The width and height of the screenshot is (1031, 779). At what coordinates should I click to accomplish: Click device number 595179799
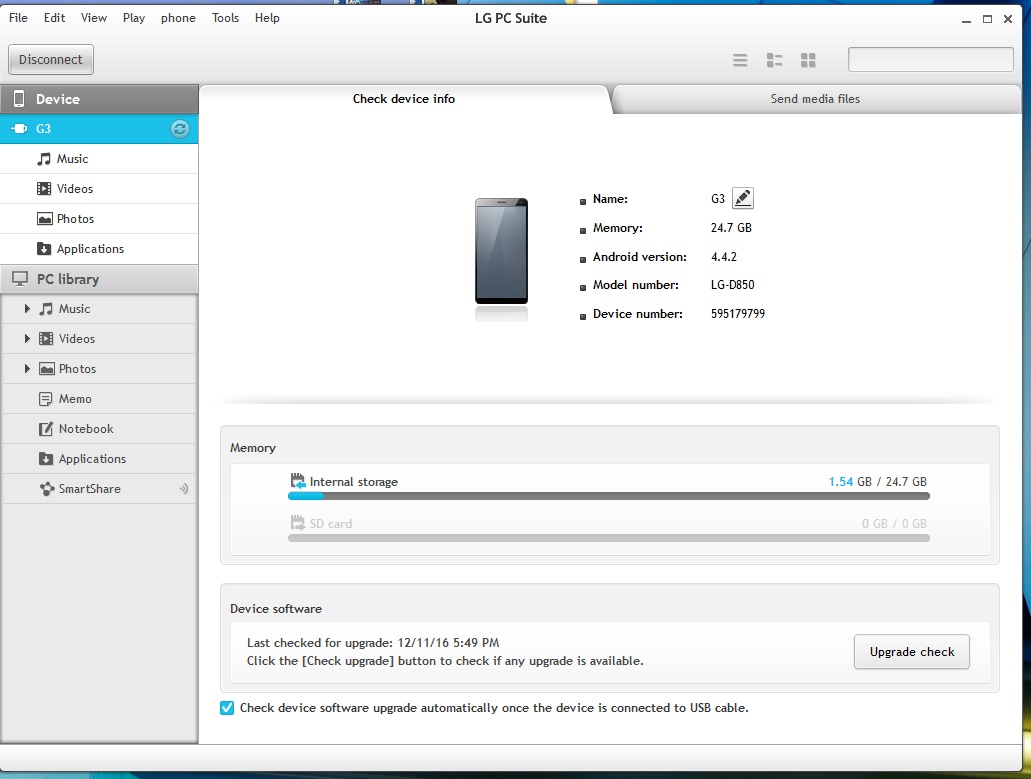click(738, 314)
